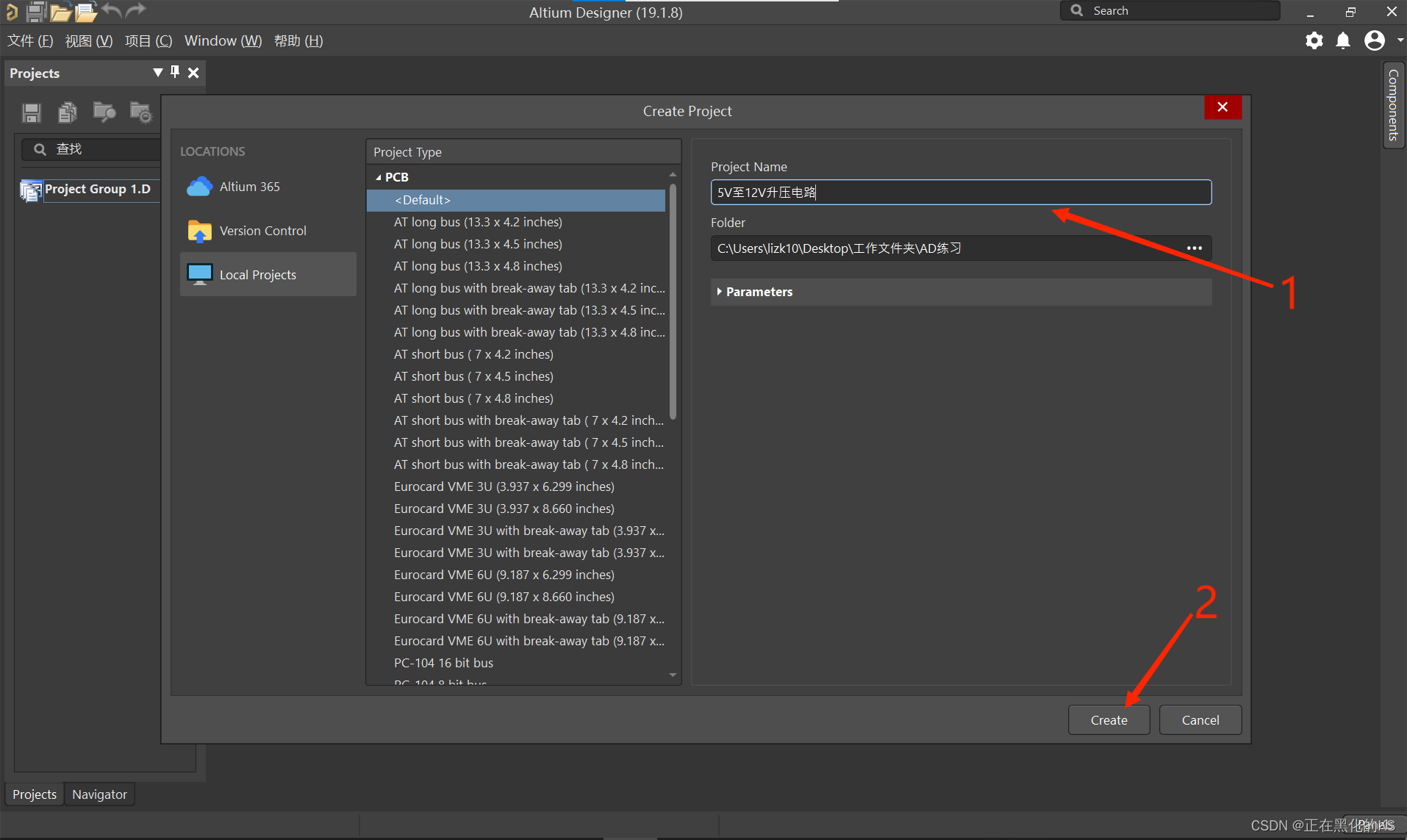This screenshot has height=840, width=1407.
Task: Select AT short bus with break-away tab ( 7 x 4.8
Action: [516, 464]
